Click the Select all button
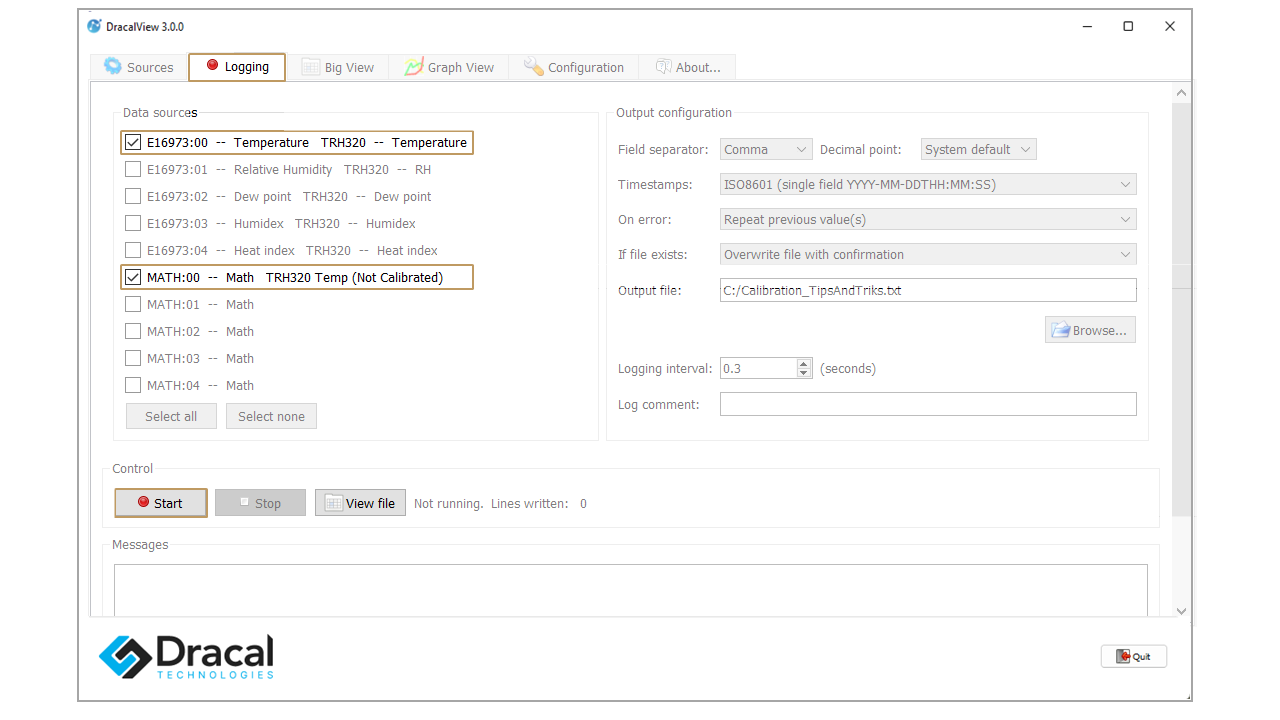This screenshot has height=720, width=1280. pos(171,416)
